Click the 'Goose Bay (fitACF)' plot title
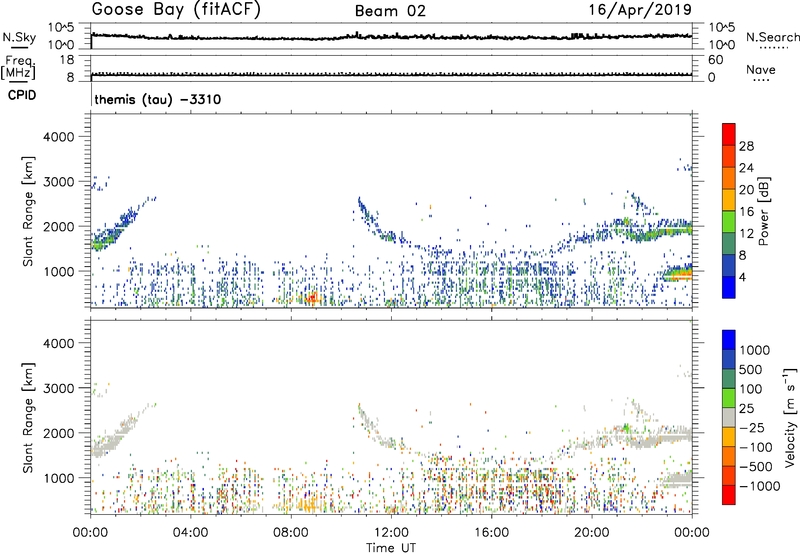This screenshot has height=554, width=800. [176, 10]
